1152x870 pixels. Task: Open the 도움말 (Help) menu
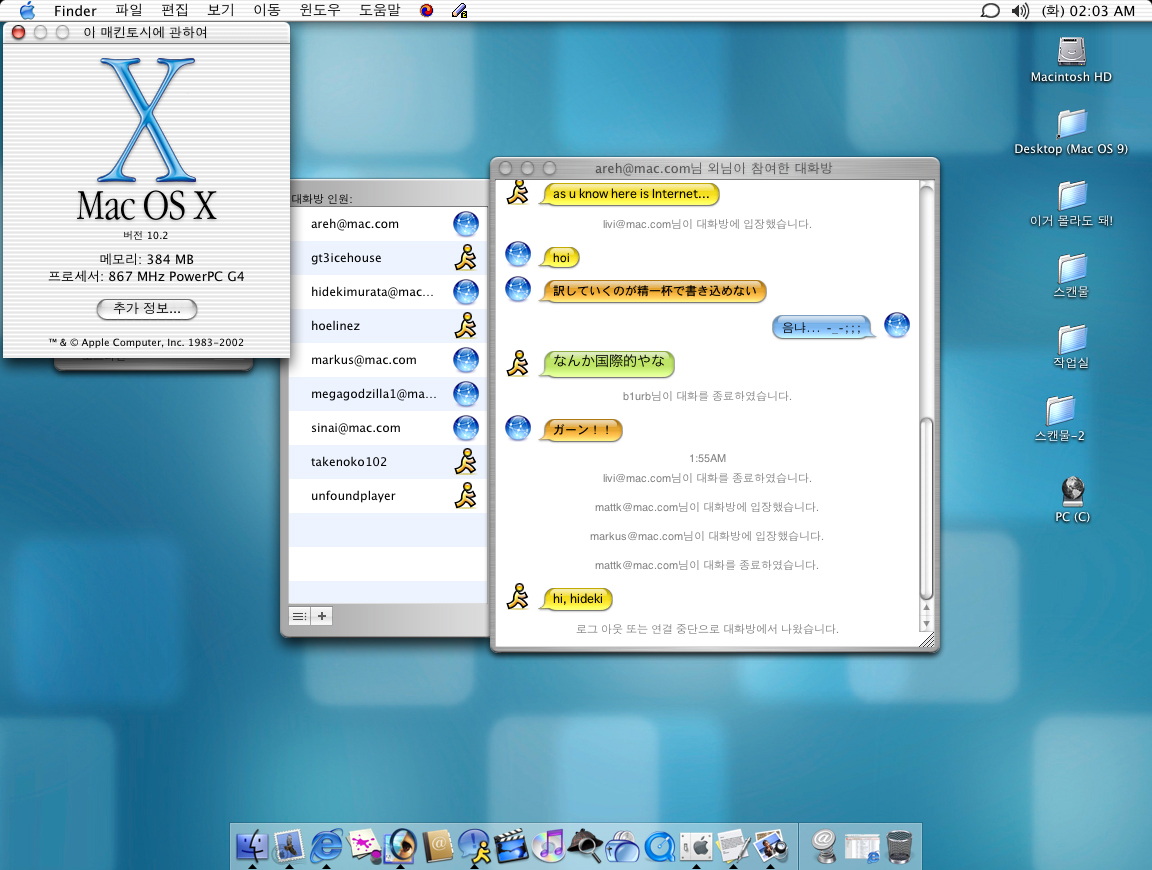click(379, 11)
